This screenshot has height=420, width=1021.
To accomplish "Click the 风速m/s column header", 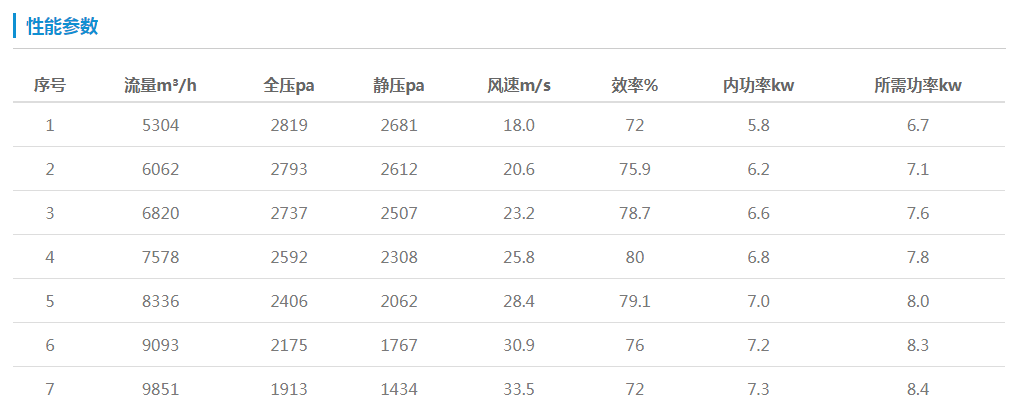I will [x=519, y=86].
